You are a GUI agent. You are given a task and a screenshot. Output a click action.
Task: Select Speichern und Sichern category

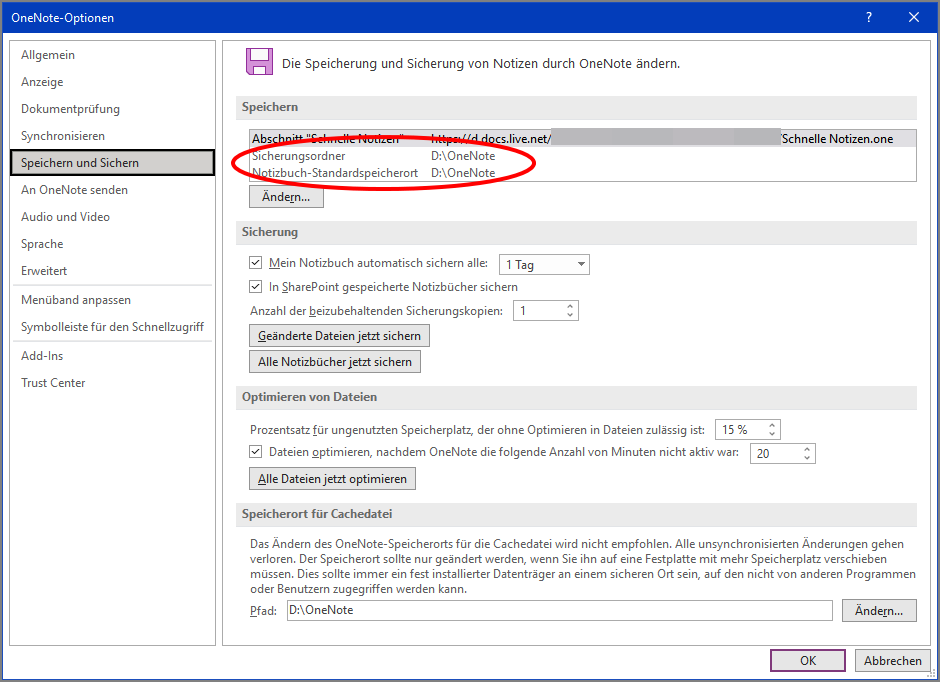click(112, 162)
